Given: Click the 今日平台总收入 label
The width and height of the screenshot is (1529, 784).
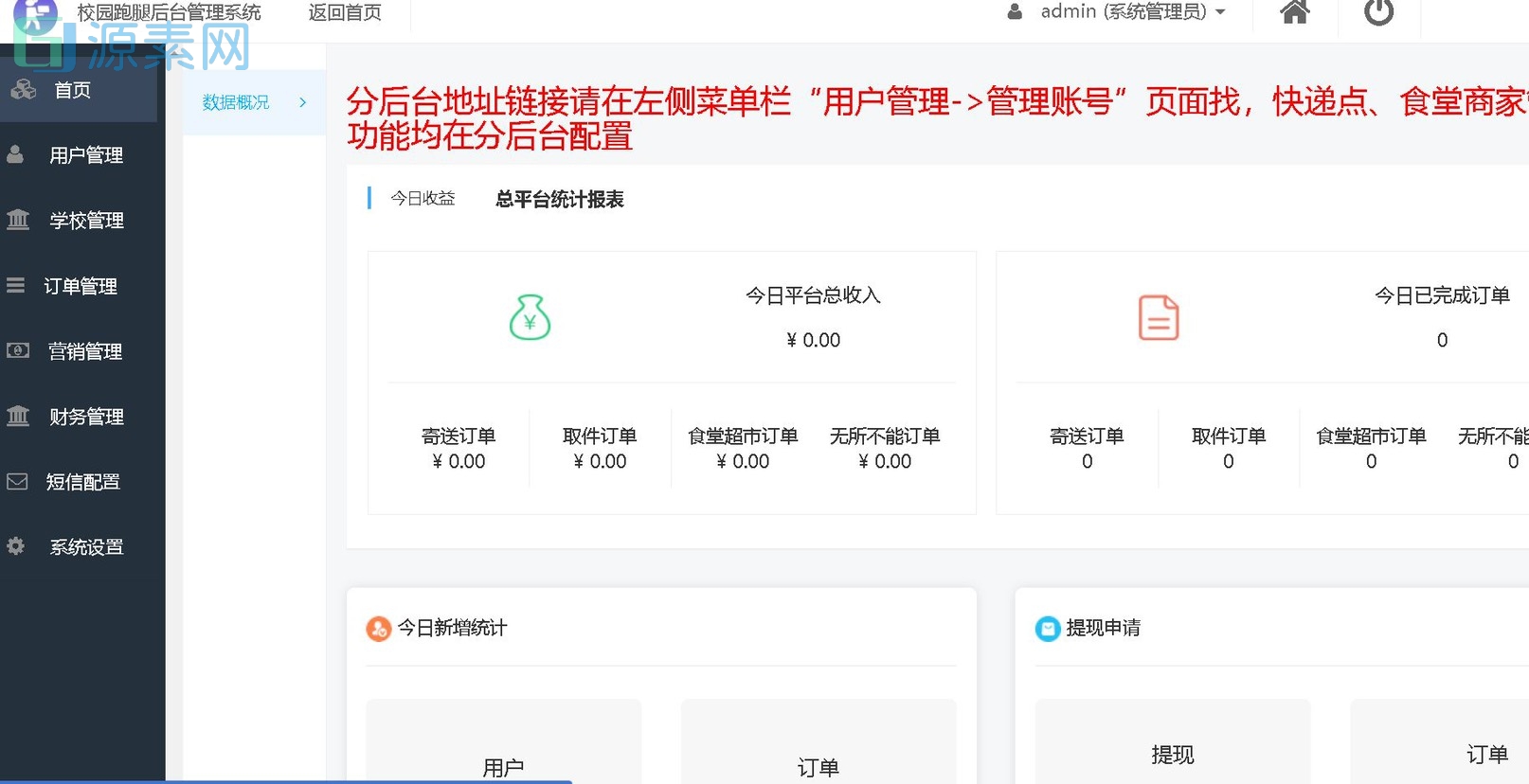Looking at the screenshot, I should (x=814, y=295).
